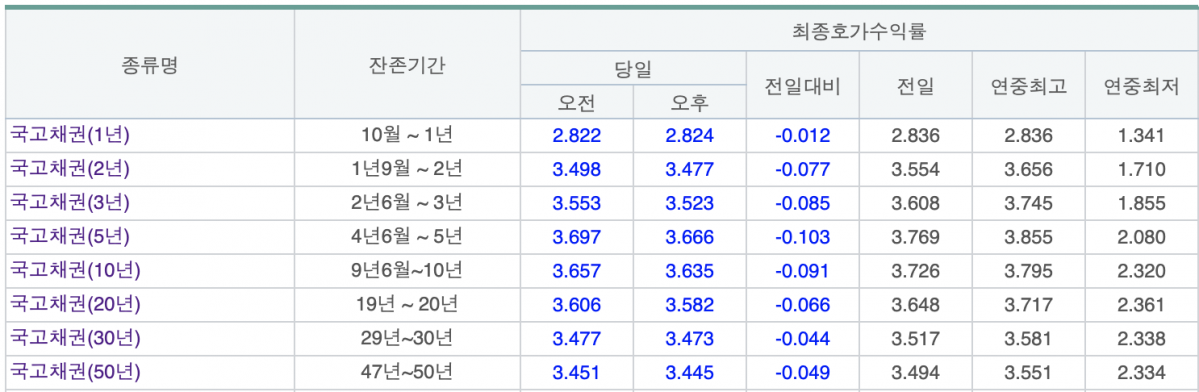Click the -0.049 change value
The height and width of the screenshot is (392, 1199).
pos(802,372)
